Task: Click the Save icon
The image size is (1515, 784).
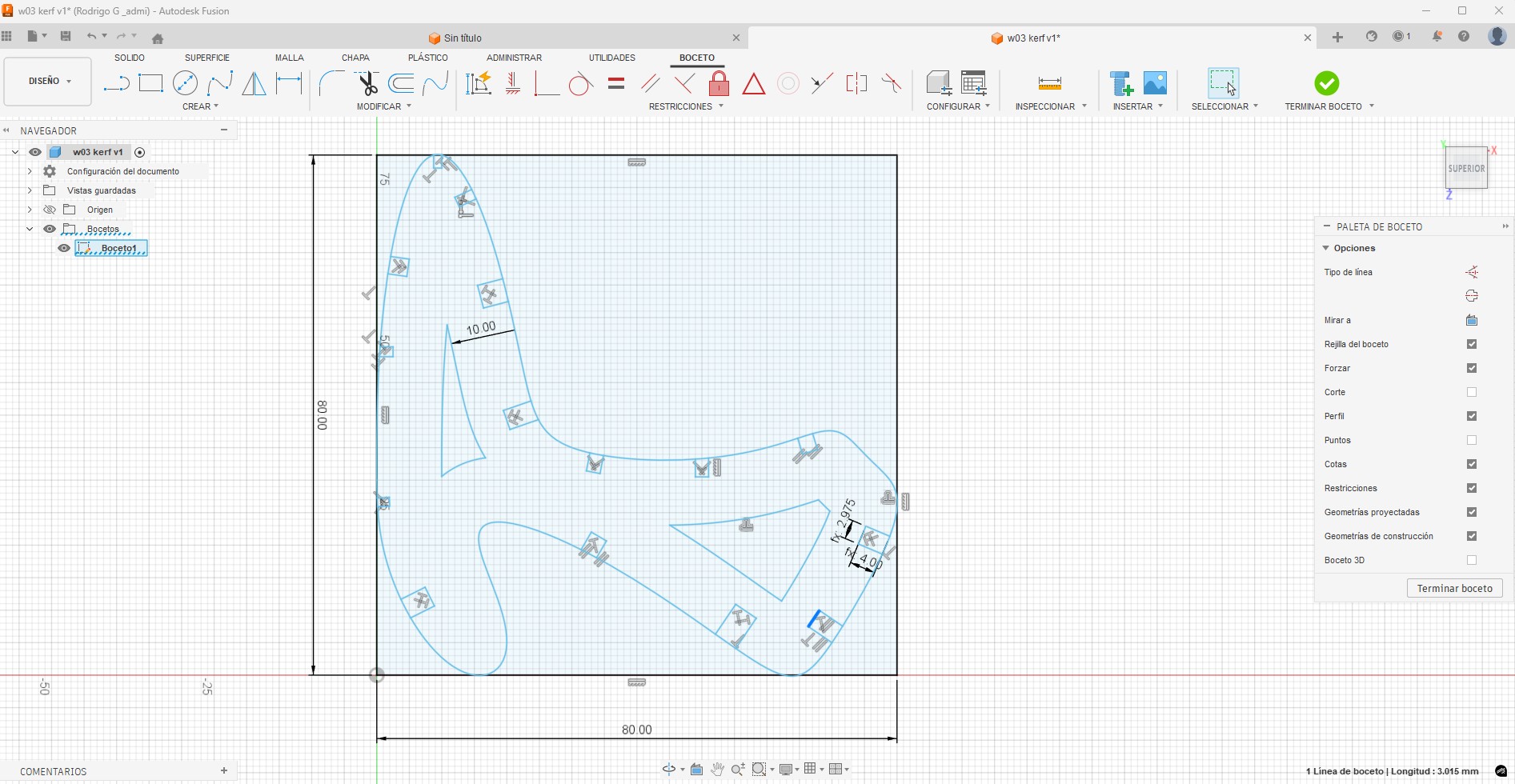Action: click(x=66, y=37)
